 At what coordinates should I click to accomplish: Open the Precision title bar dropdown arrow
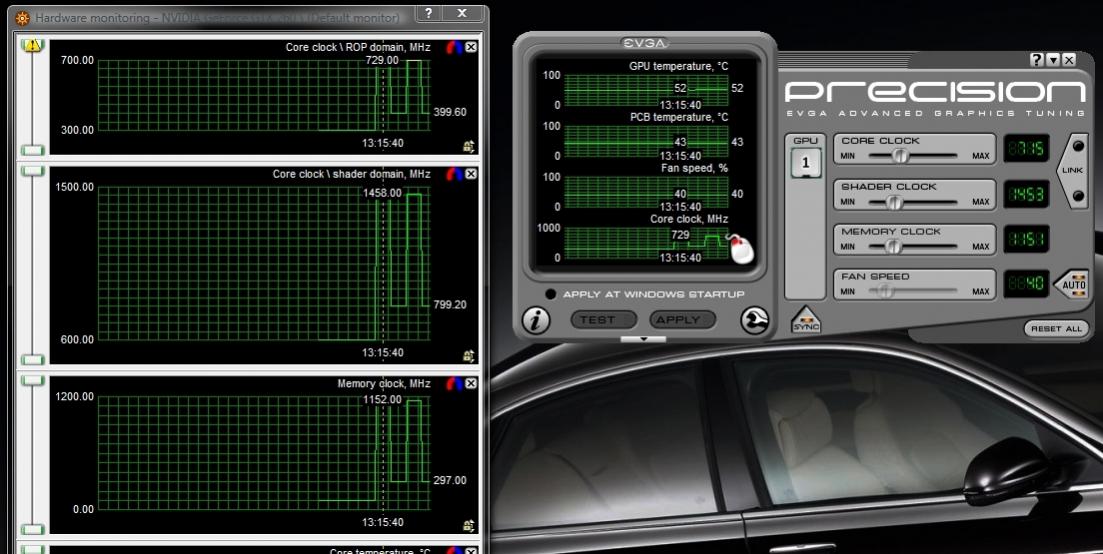pyautogui.click(x=1053, y=60)
